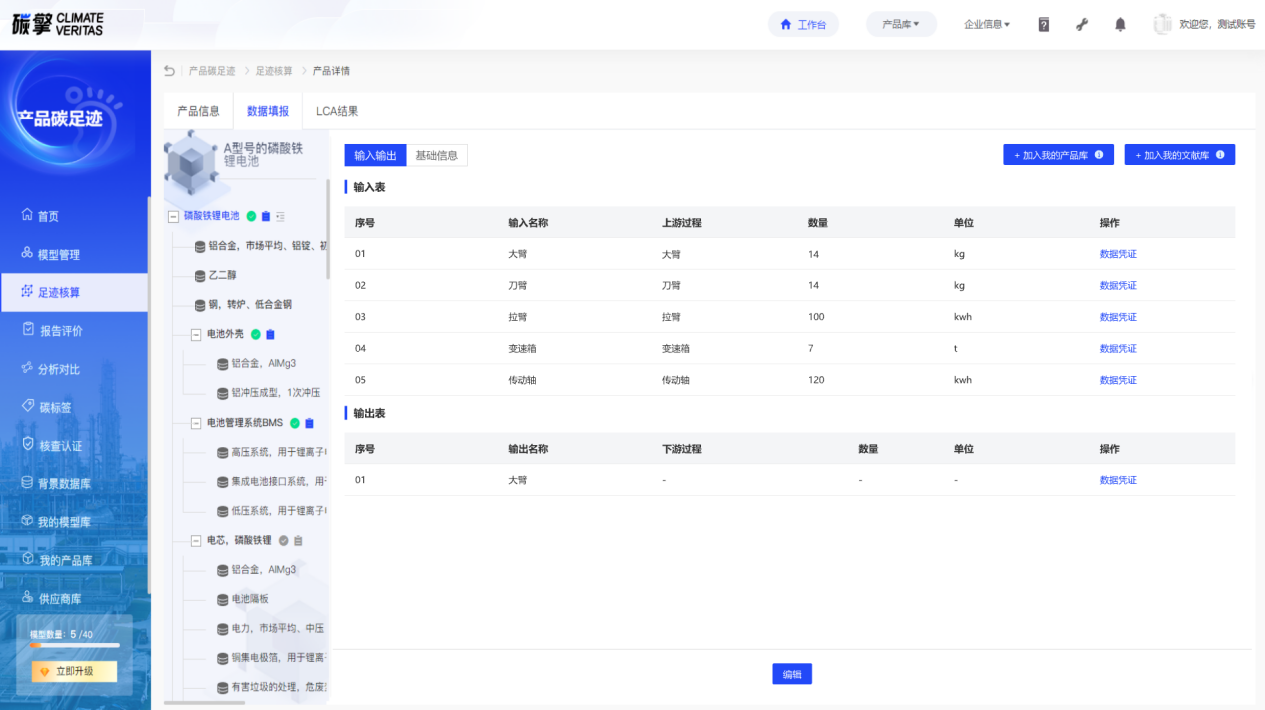
Task: Click the 模型数量 usage progress bar
Action: (75, 645)
